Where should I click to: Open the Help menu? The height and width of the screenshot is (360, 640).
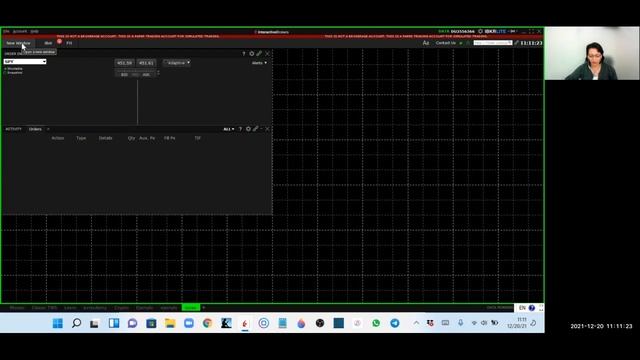35,31
